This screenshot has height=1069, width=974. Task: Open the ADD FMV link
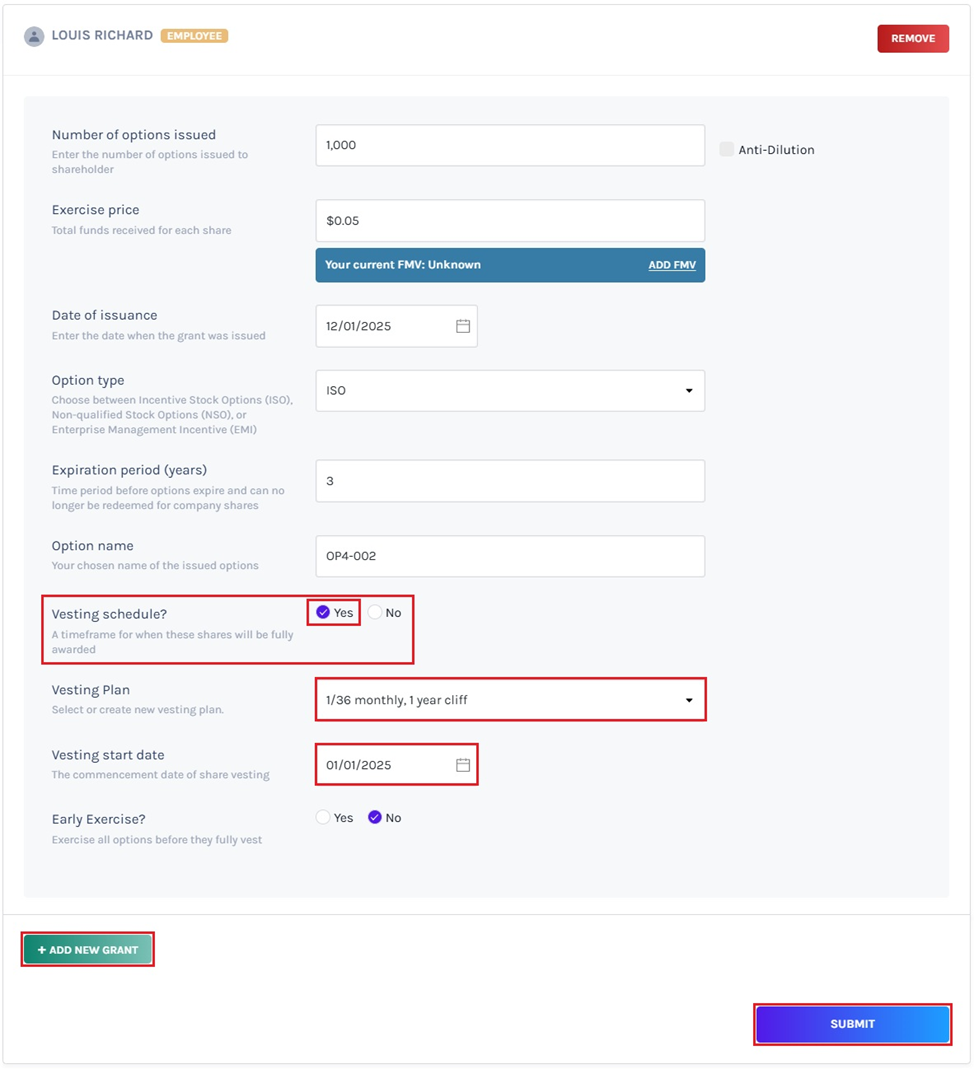tap(671, 265)
